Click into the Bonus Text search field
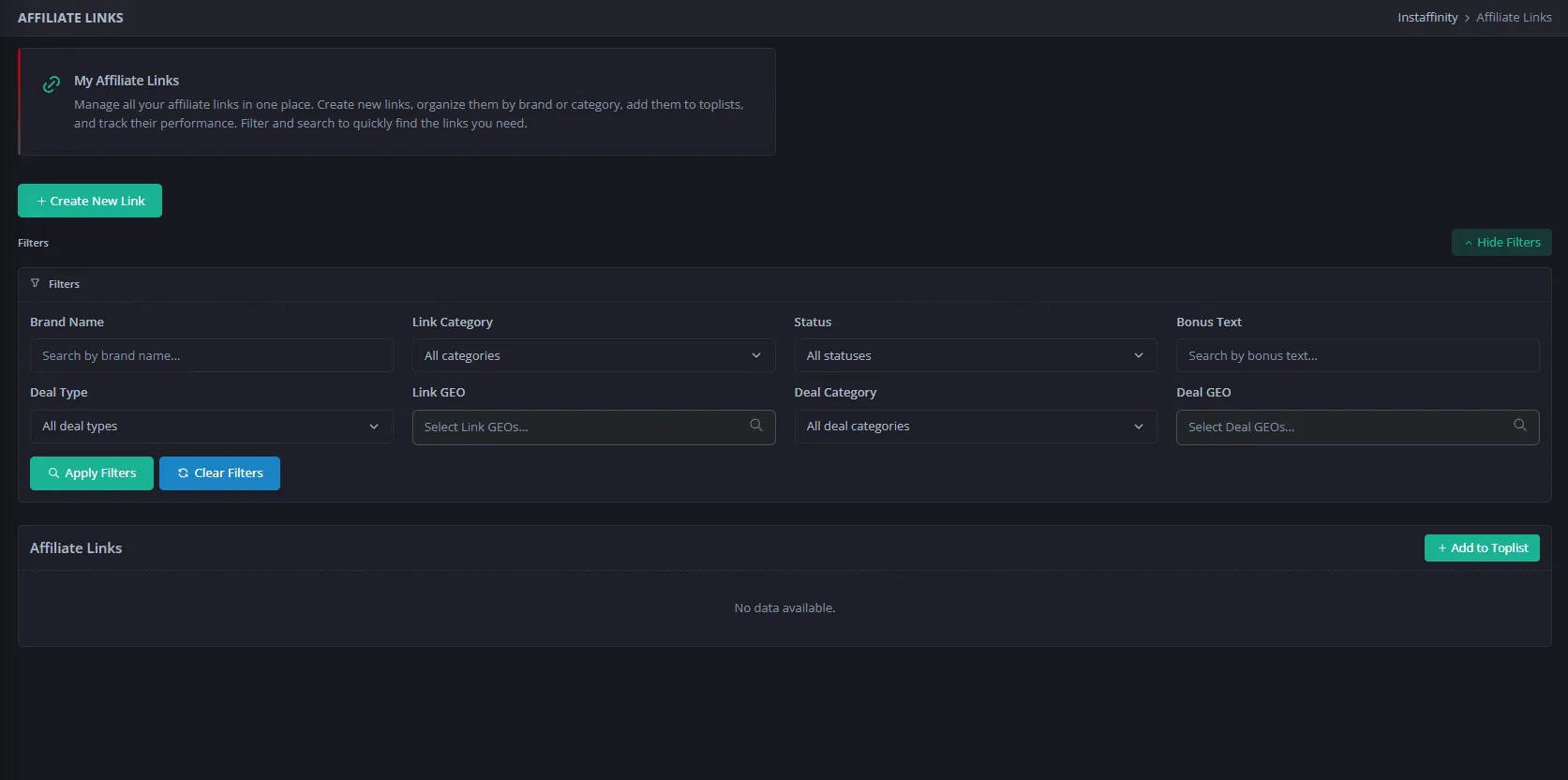 (1357, 356)
